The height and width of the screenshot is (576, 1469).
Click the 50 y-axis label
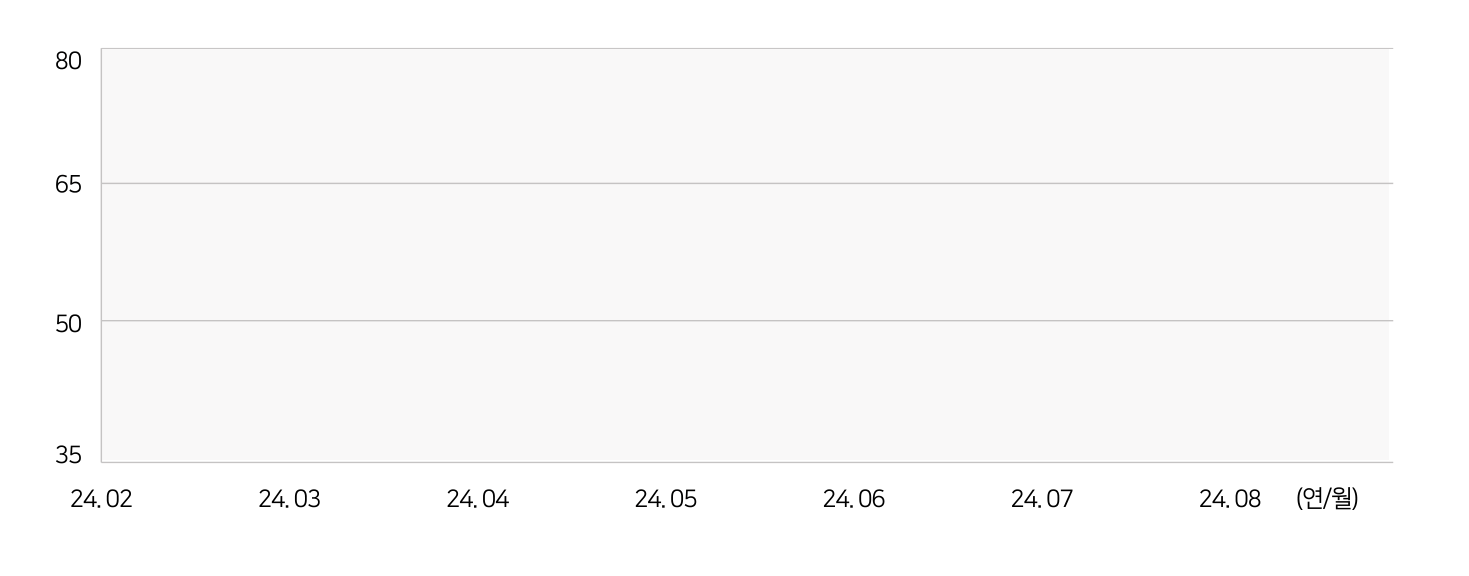click(x=68, y=322)
